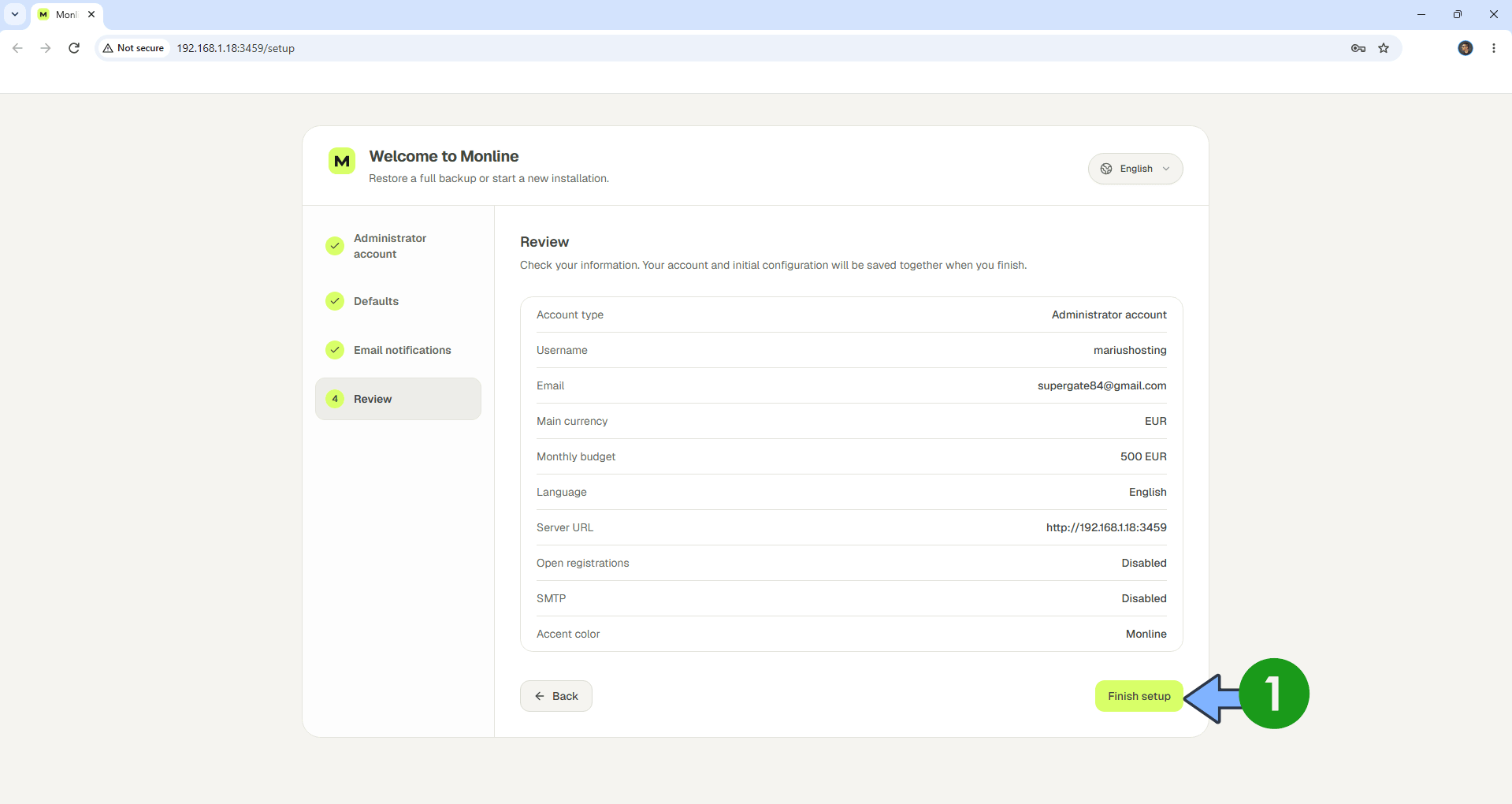Click the Language value English in review
The image size is (1512, 804).
pos(1148,492)
